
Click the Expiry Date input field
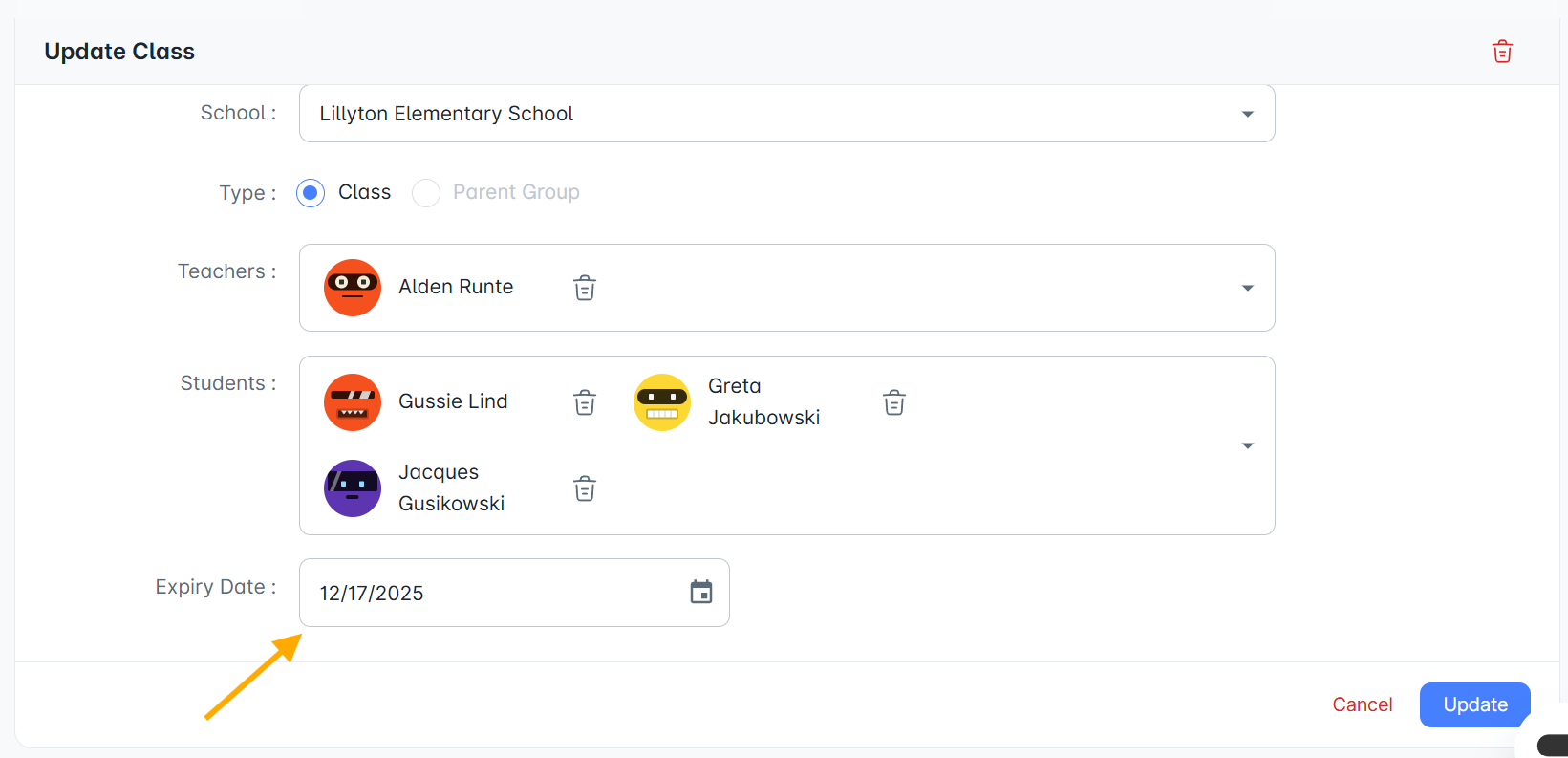(x=514, y=593)
